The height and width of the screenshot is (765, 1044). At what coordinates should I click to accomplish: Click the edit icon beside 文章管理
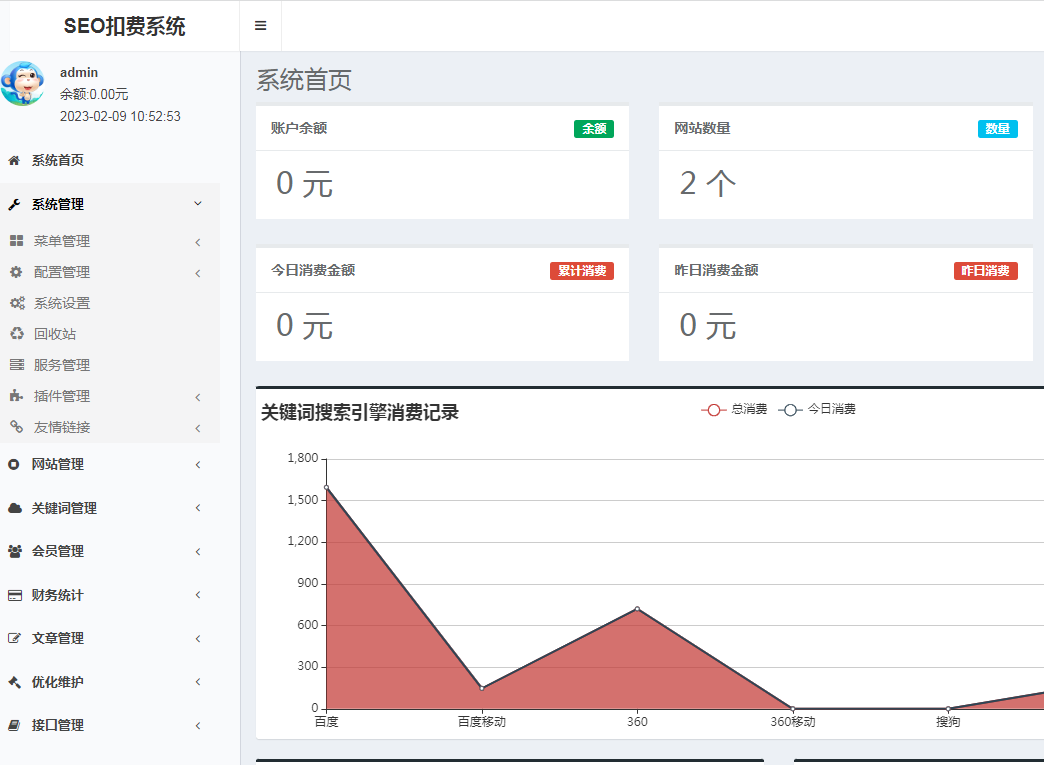click(14, 638)
